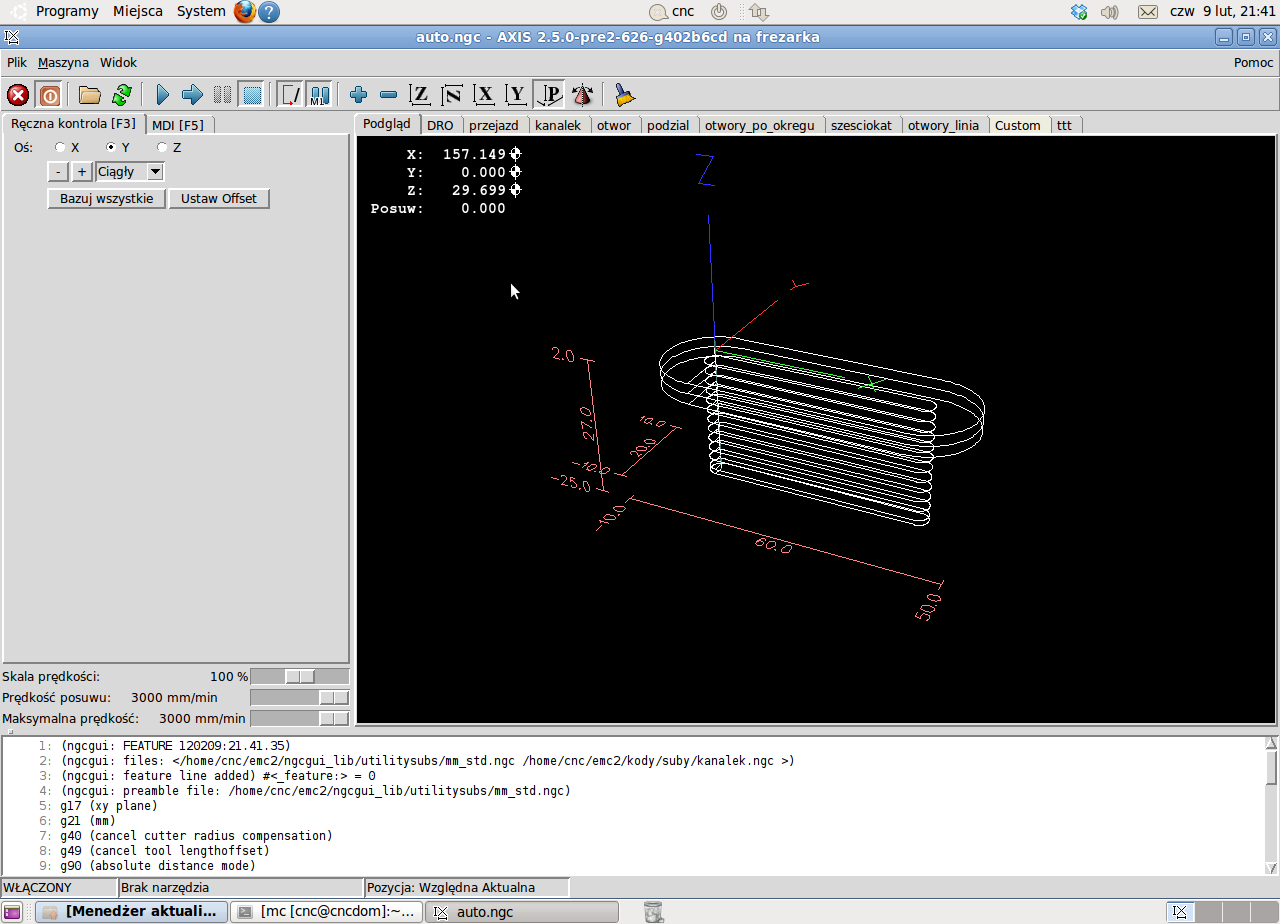Open the przejazd tab
This screenshot has height=924, width=1280.
click(x=494, y=126)
